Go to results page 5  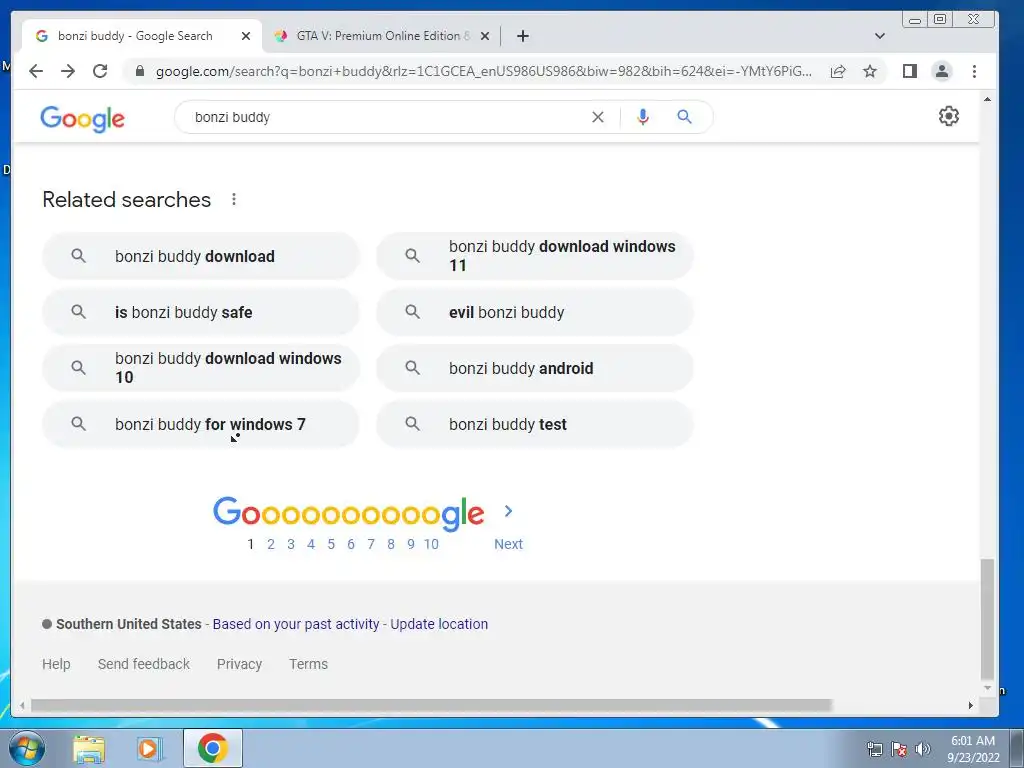pyautogui.click(x=331, y=544)
